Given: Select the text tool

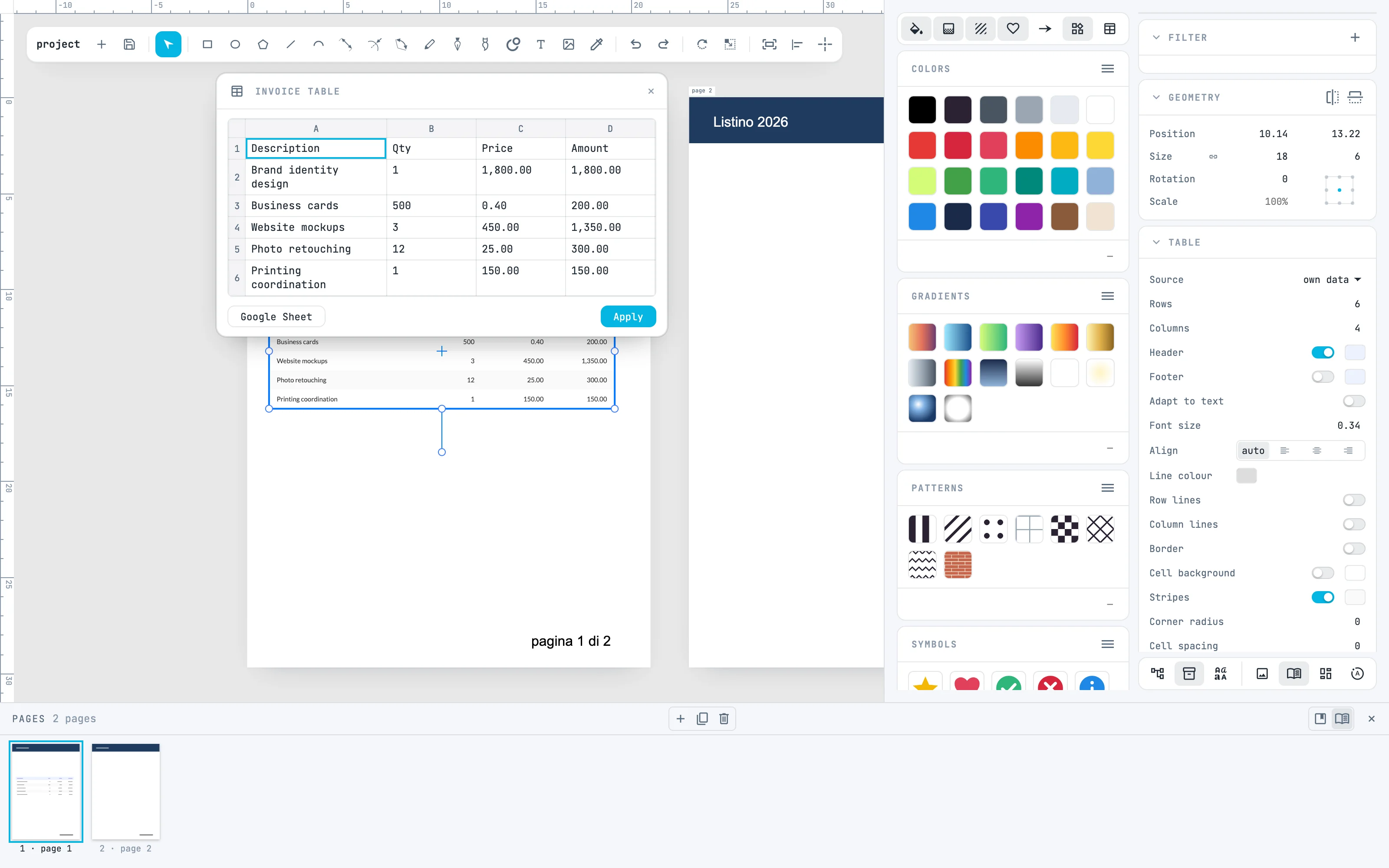Looking at the screenshot, I should tap(541, 44).
